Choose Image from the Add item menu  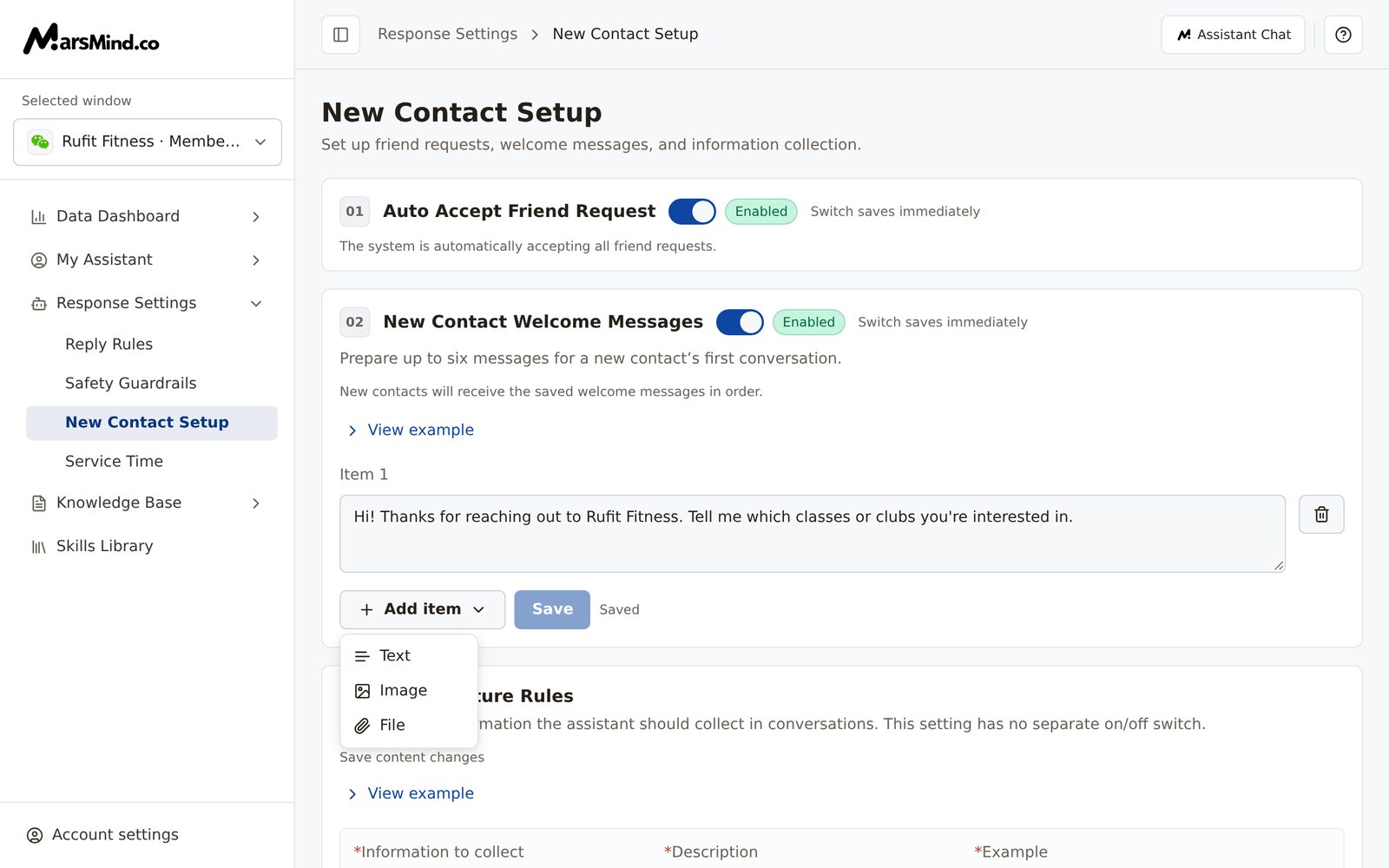tap(409, 691)
